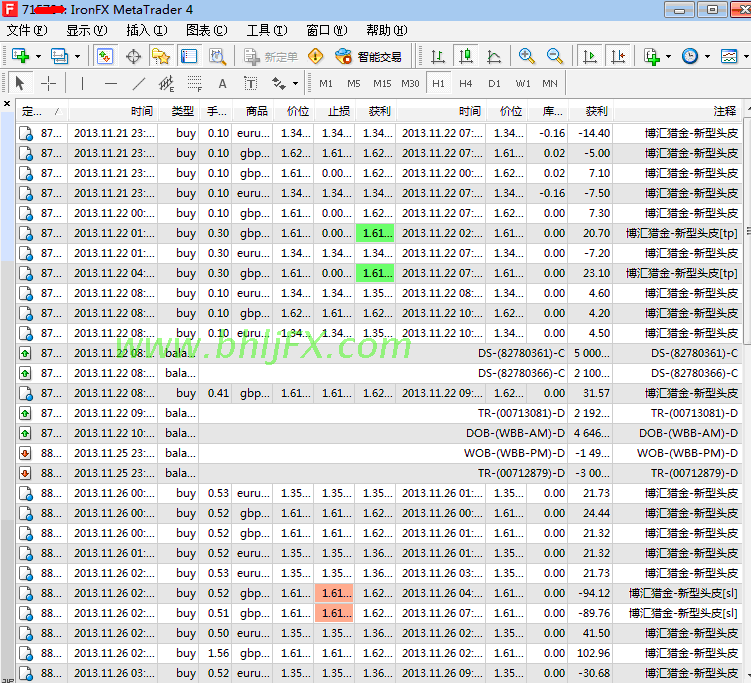The width and height of the screenshot is (751, 683).
Task: Open the 文件 menu
Action: tap(27, 31)
